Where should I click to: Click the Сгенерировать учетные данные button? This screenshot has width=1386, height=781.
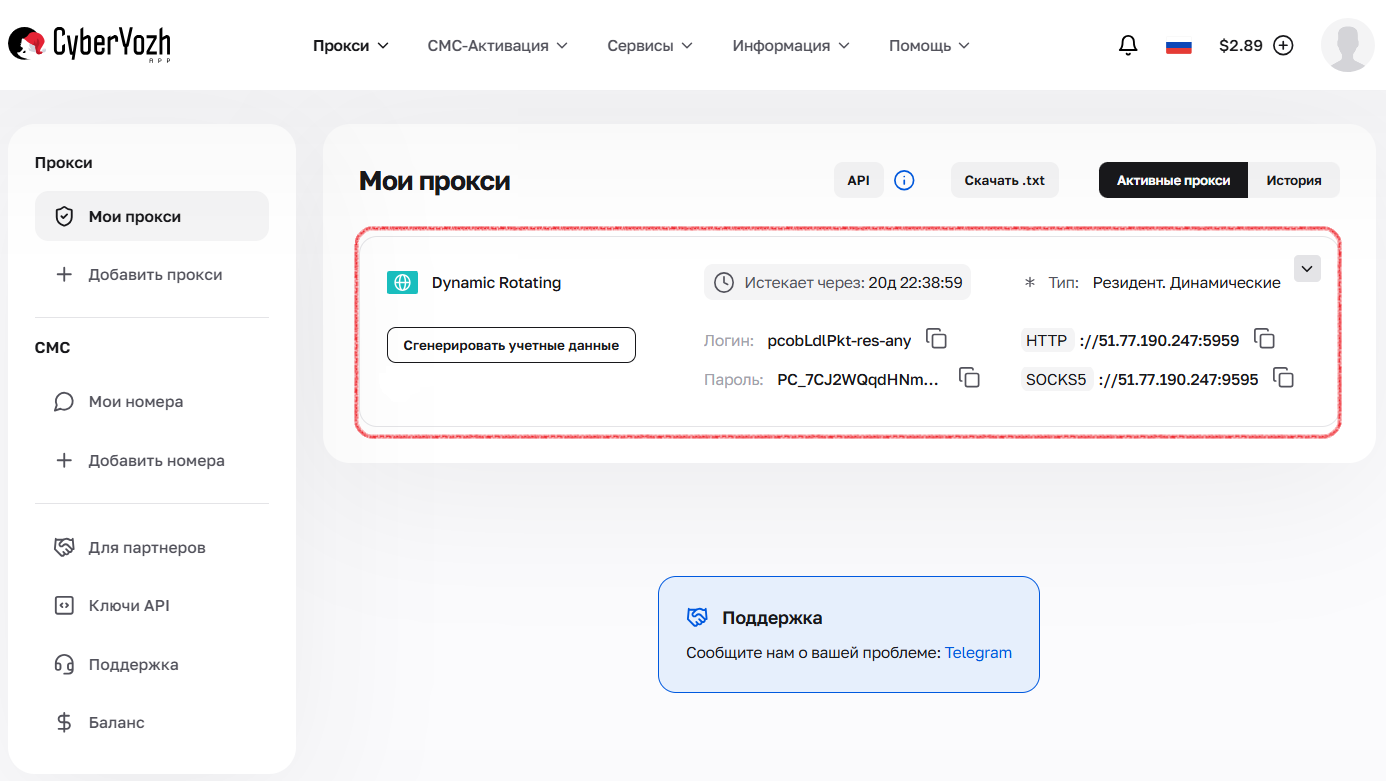[511, 344]
